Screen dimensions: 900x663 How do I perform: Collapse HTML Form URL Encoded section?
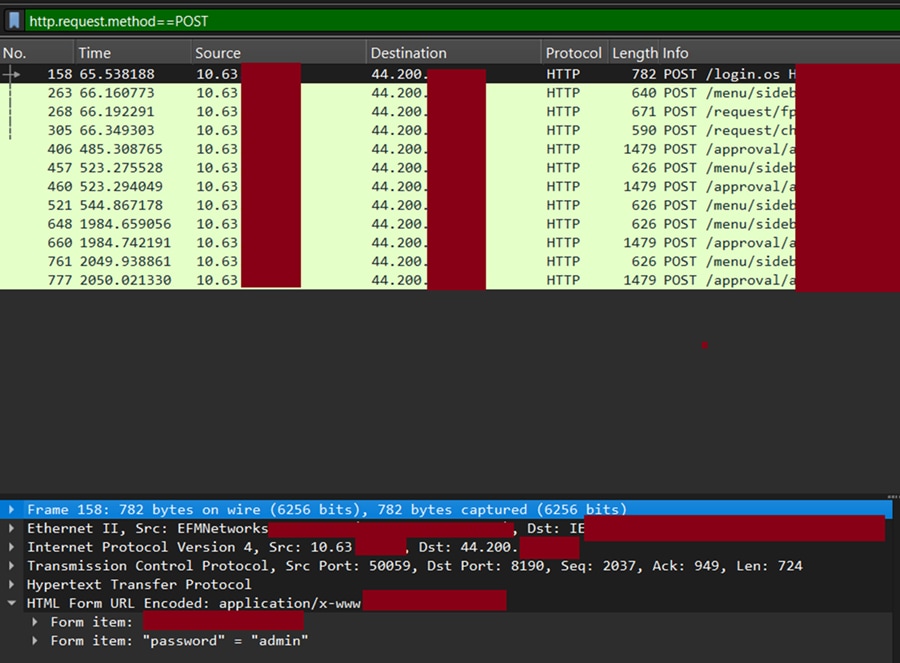11,603
